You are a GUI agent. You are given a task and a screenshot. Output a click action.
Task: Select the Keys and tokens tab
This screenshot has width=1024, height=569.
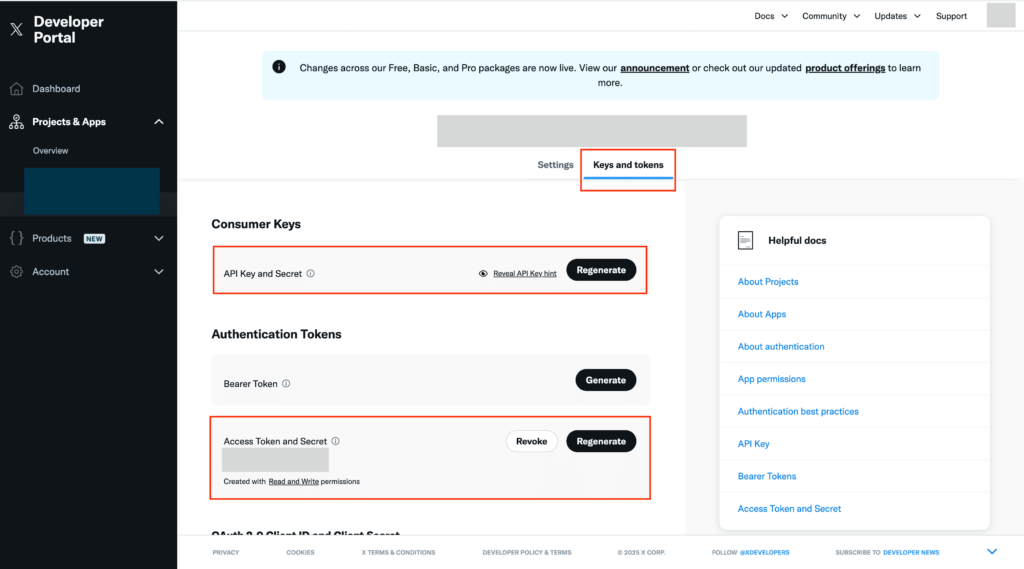click(628, 165)
